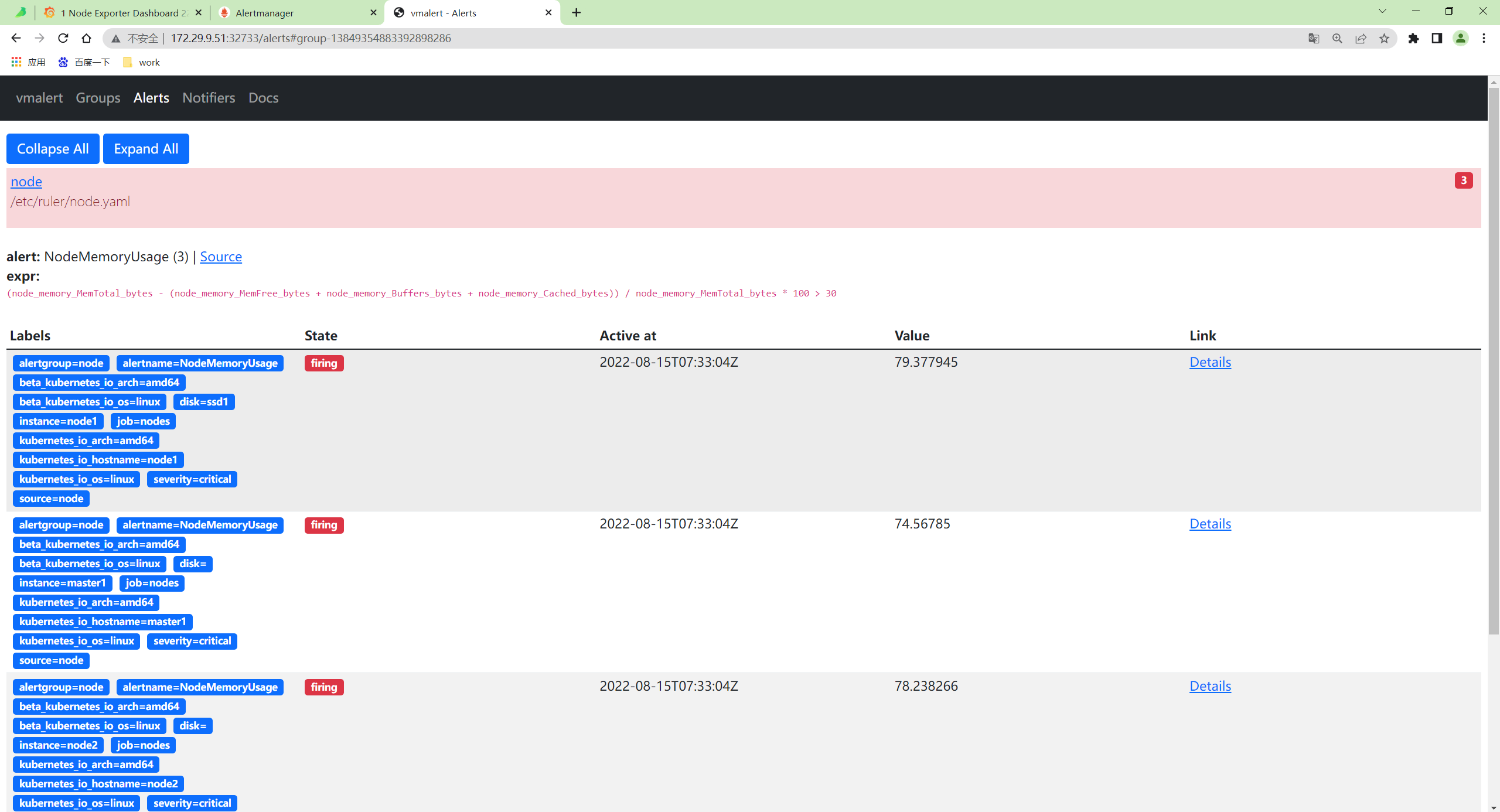This screenshot has height=812, width=1500.
Task: Bookmark this page with the star icon
Action: [1385, 38]
